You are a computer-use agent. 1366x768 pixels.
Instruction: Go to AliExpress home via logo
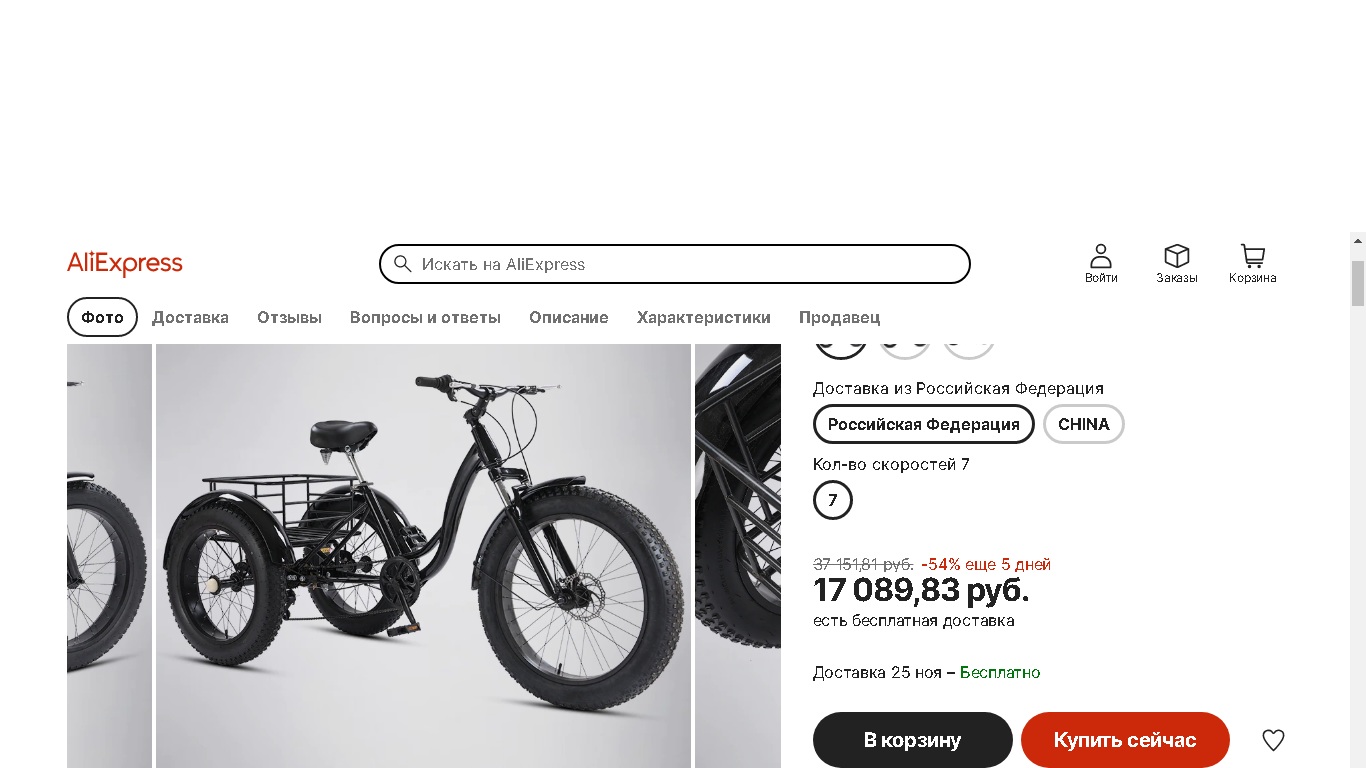coord(125,264)
